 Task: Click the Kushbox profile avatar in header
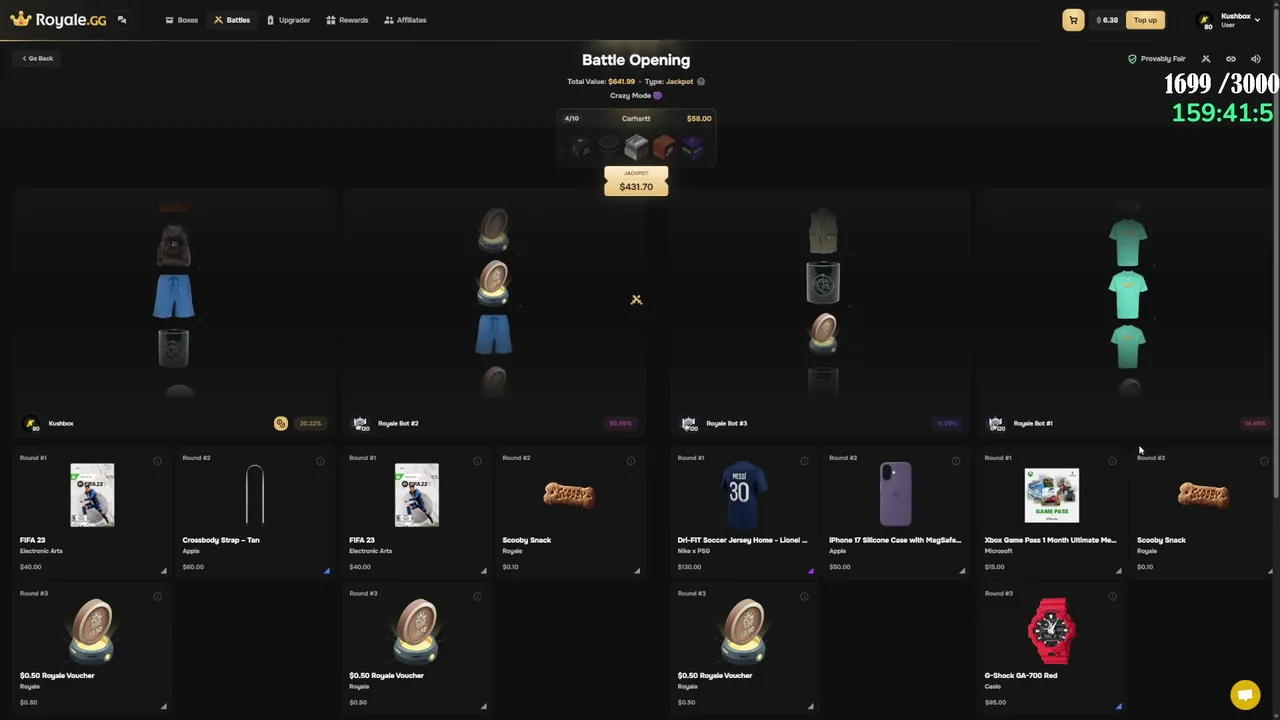(1206, 21)
